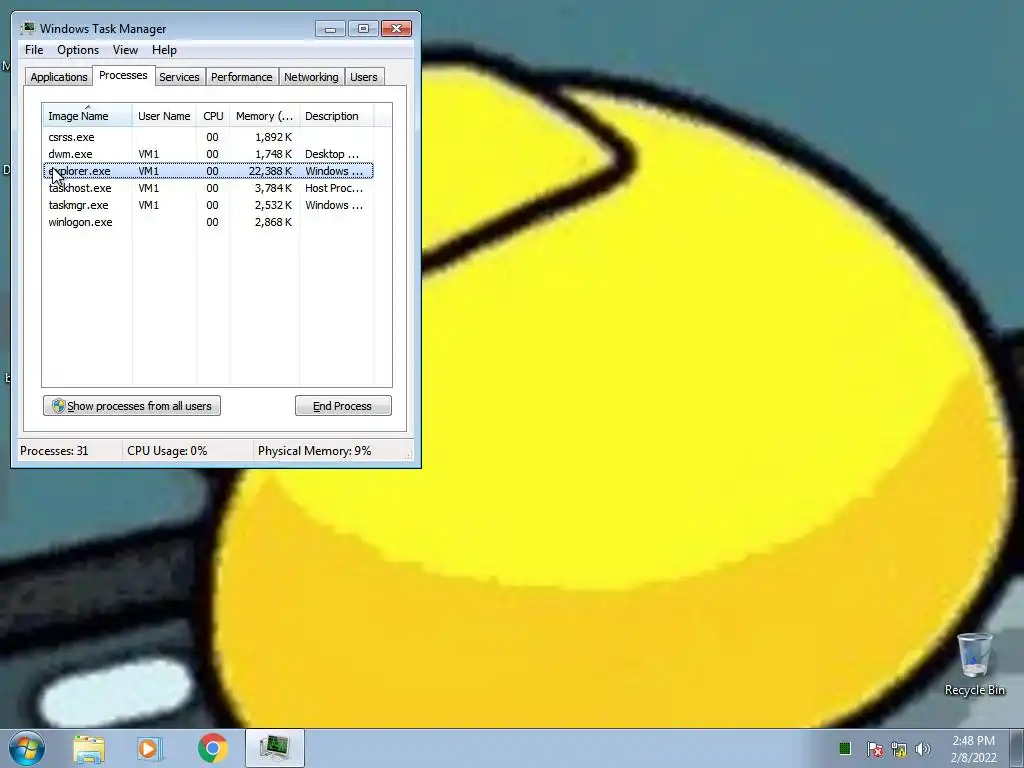
Task: Open the Help menu
Action: [164, 50]
